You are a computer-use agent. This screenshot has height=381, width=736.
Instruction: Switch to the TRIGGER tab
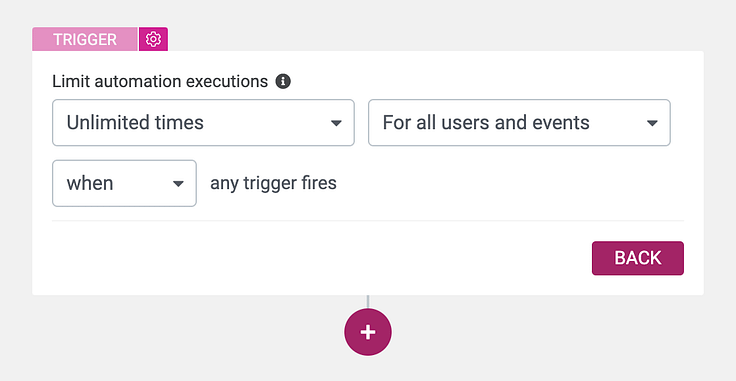pyautogui.click(x=85, y=39)
